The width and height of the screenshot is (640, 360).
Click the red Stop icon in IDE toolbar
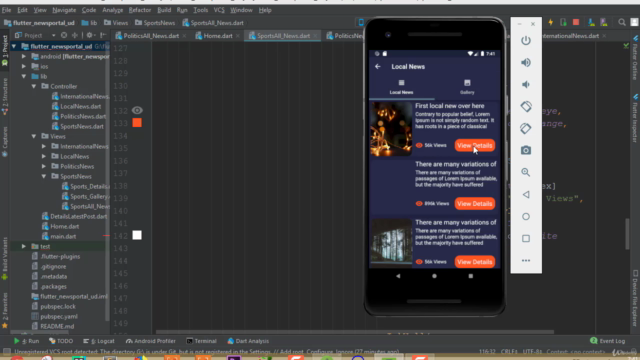[576, 22]
